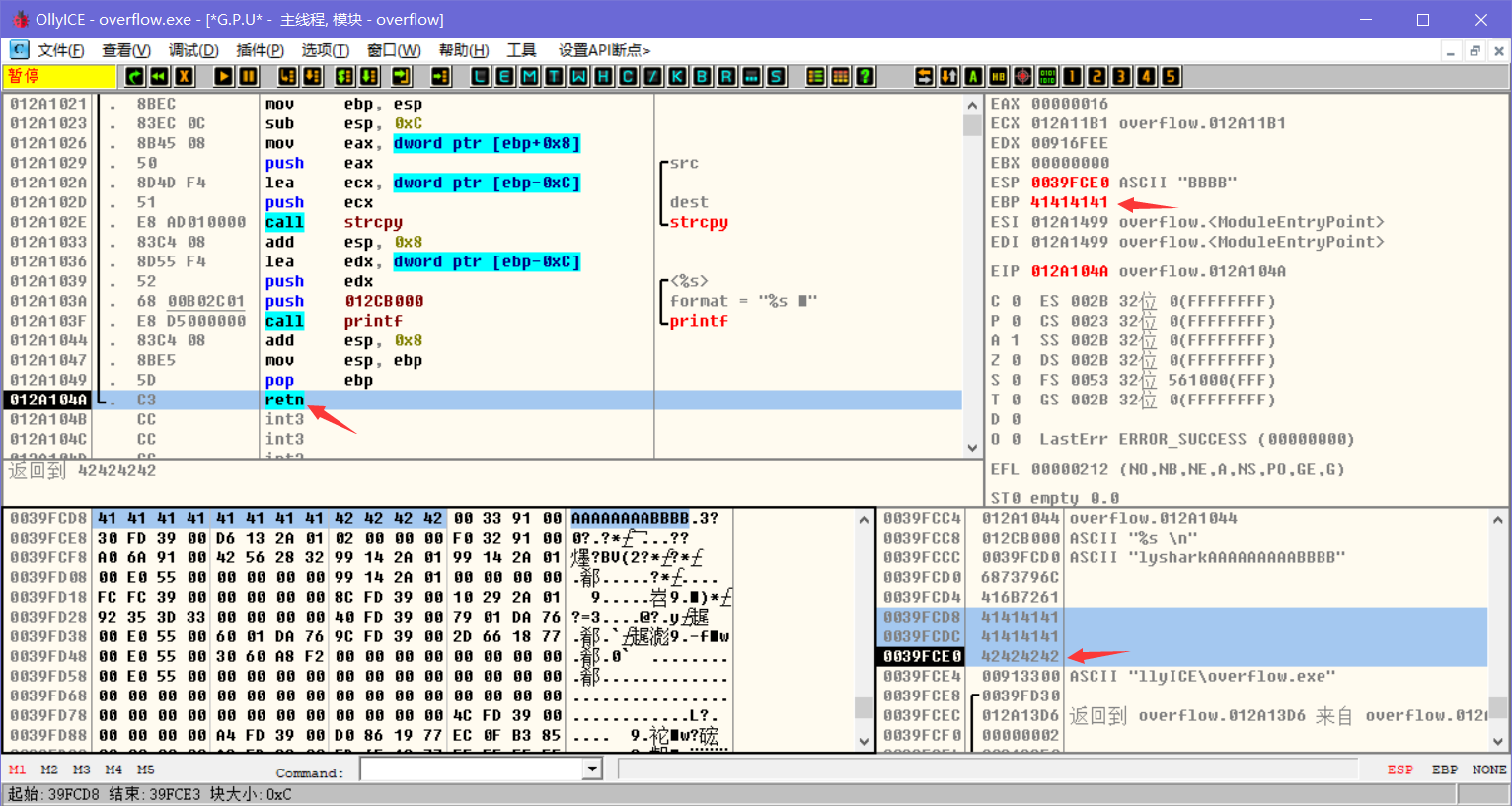The height and width of the screenshot is (806, 1512).
Task: Open Handles window with H icon
Action: point(604,76)
